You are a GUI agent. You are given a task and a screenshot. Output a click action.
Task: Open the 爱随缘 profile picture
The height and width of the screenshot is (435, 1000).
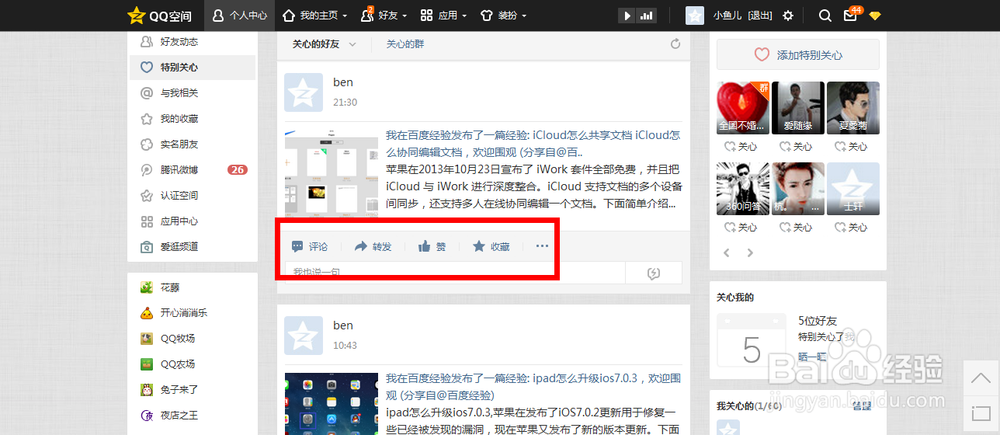(798, 108)
